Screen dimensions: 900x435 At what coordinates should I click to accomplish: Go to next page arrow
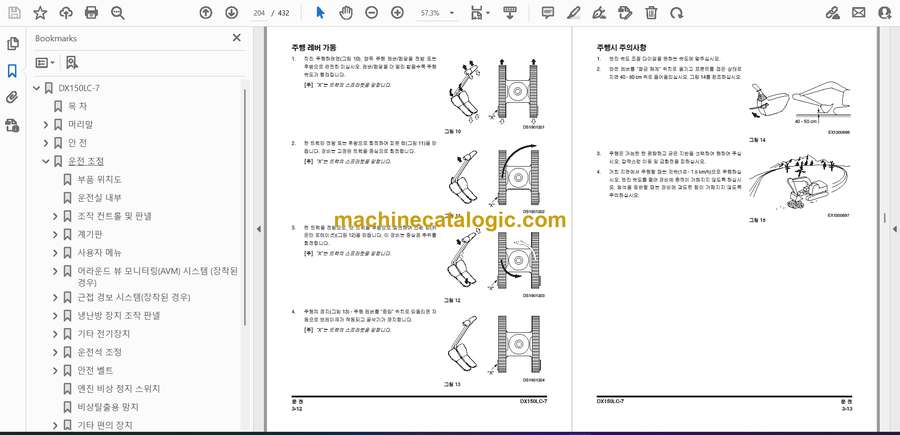coord(231,13)
